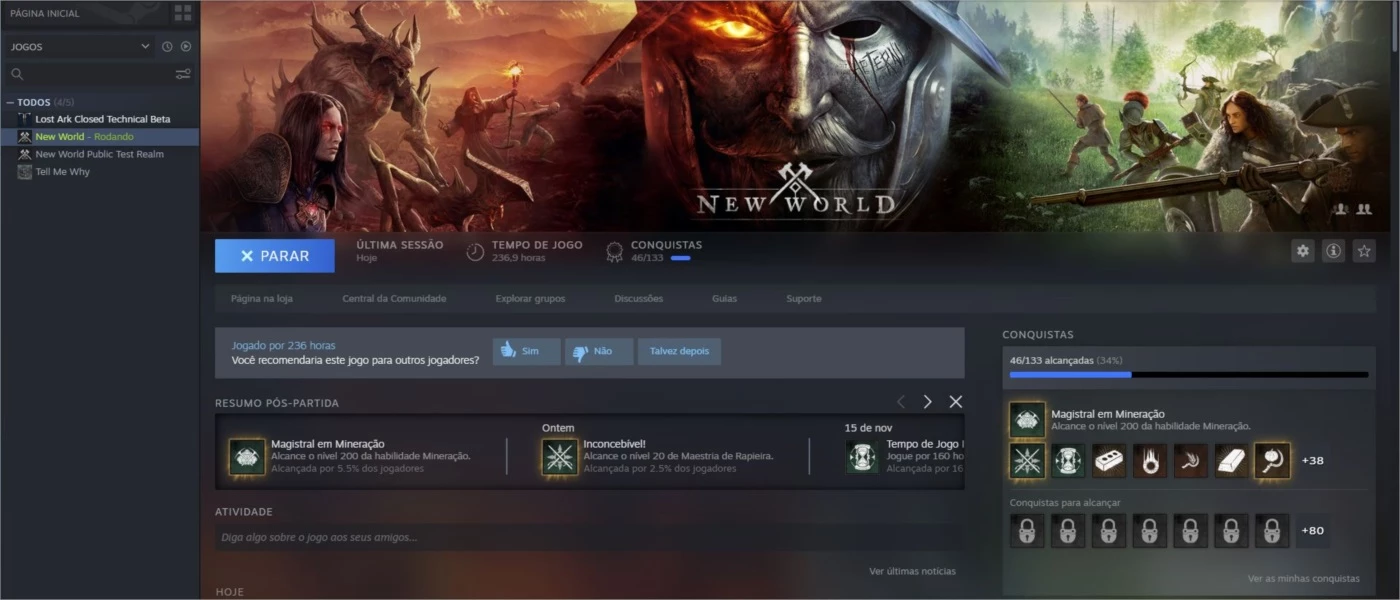Go to previous Resumo Pós-Partida page
Viewport: 1400px width, 600px height.
[x=901, y=402]
